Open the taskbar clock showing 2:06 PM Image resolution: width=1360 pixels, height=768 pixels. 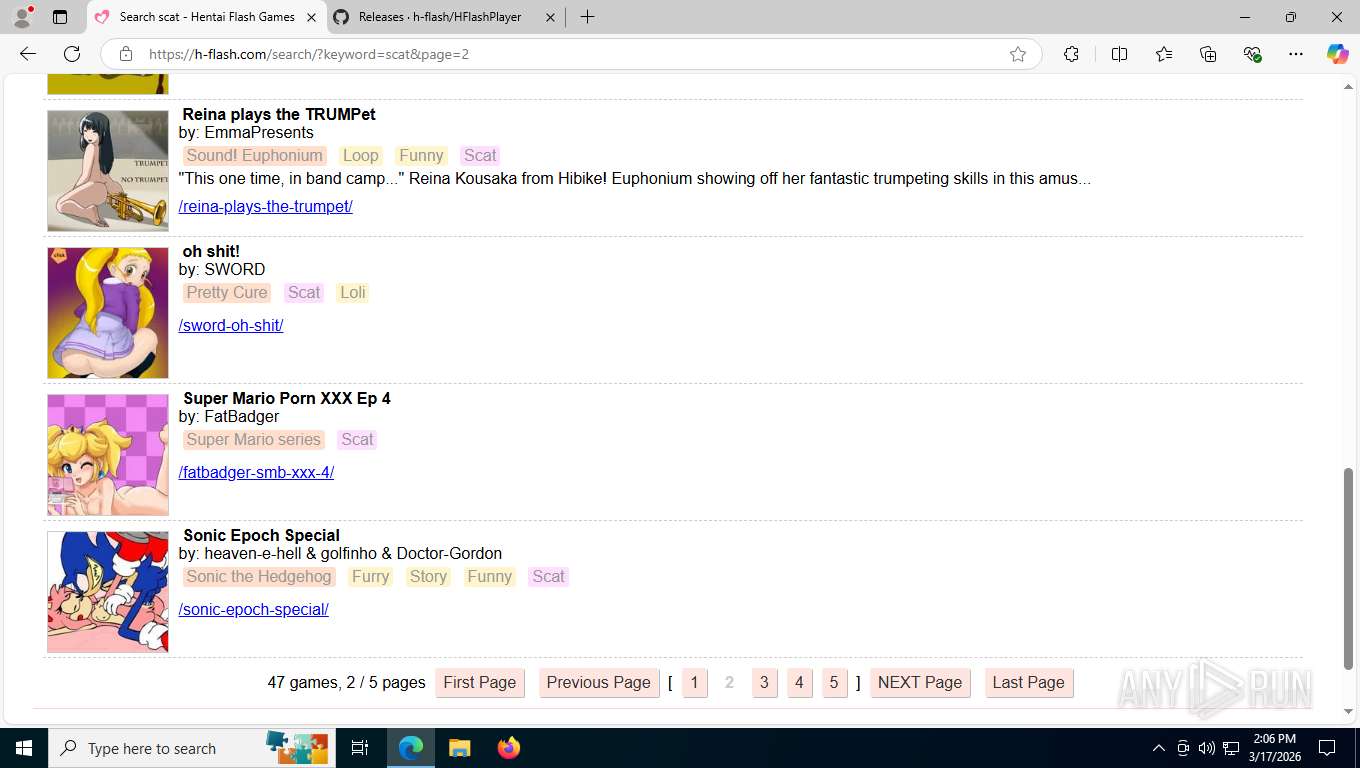click(x=1275, y=748)
